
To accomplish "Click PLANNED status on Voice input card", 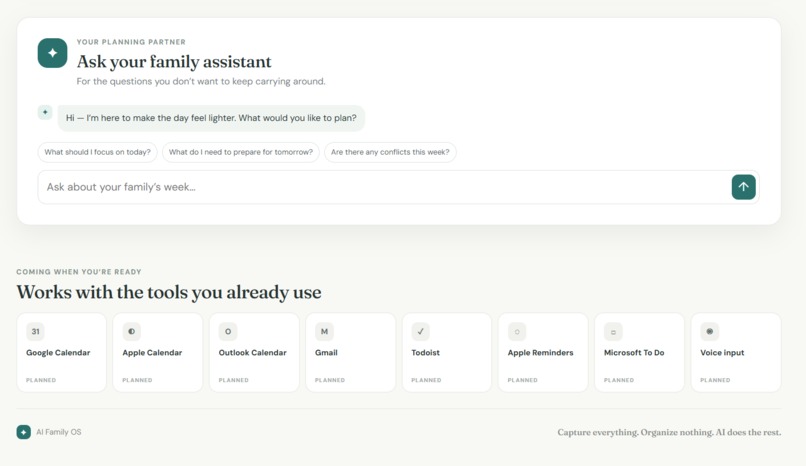I will (x=715, y=380).
